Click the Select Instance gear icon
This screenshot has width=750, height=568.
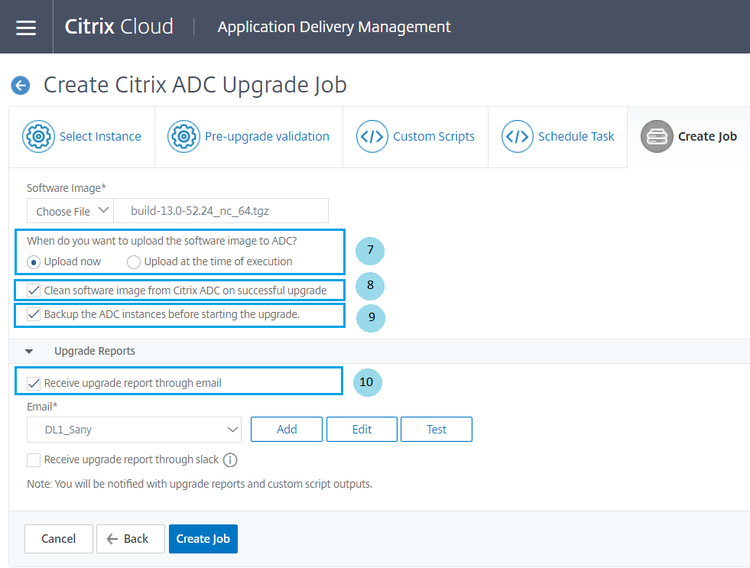coord(38,136)
